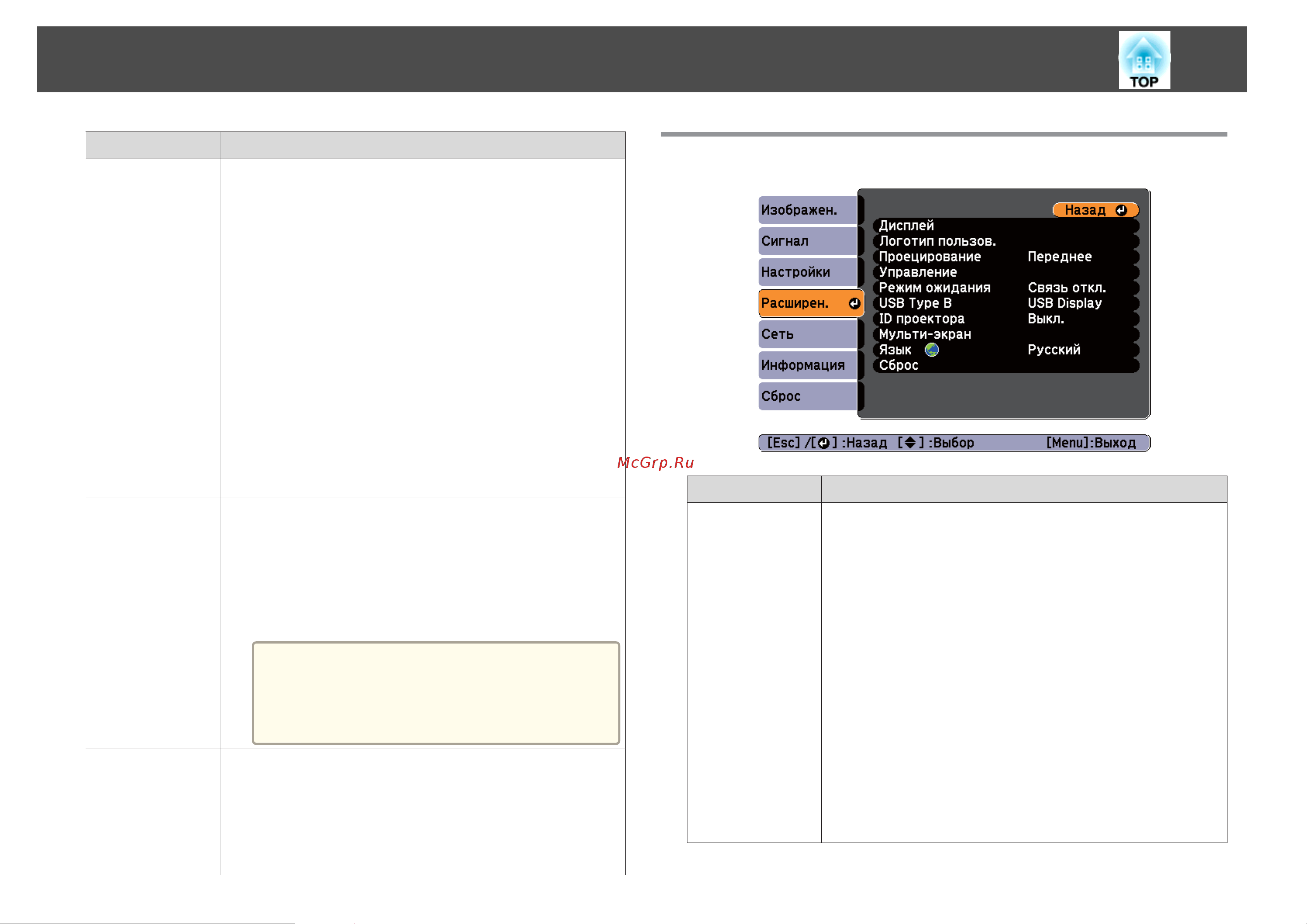Select the Проецирование menu entry
Viewport: 1307px width, 924px height.
[1006, 257]
